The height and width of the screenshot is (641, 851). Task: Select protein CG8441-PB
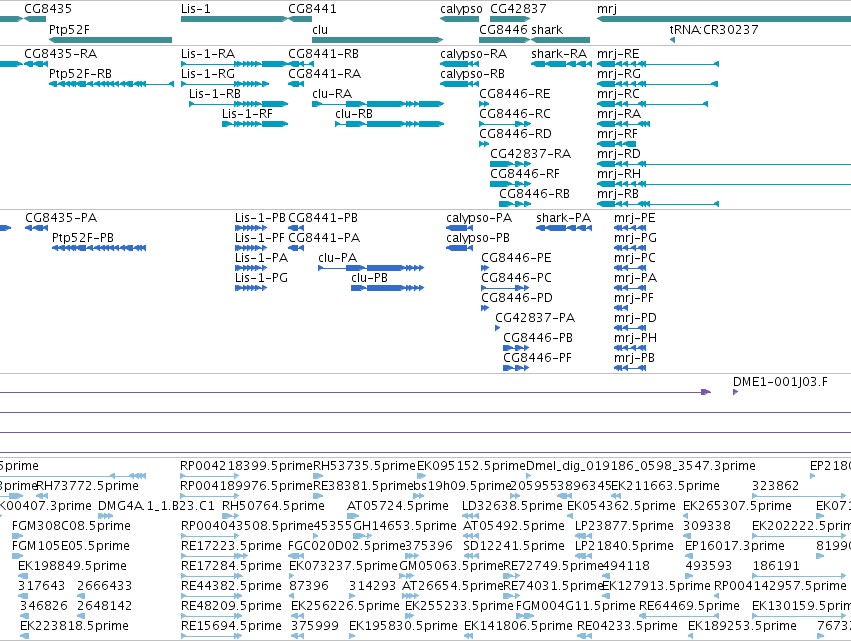coord(296,227)
